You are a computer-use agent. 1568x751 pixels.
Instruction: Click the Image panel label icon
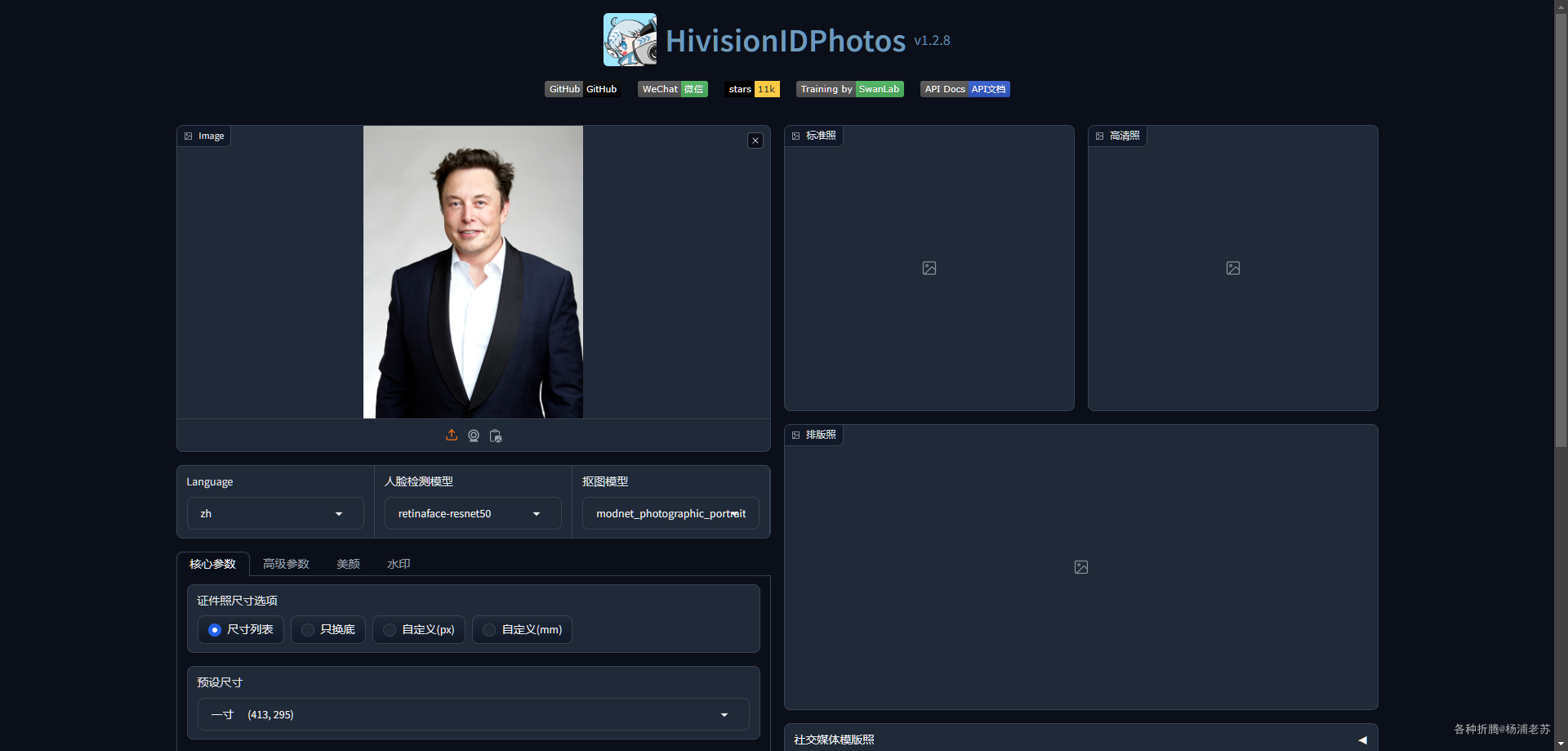click(x=189, y=136)
